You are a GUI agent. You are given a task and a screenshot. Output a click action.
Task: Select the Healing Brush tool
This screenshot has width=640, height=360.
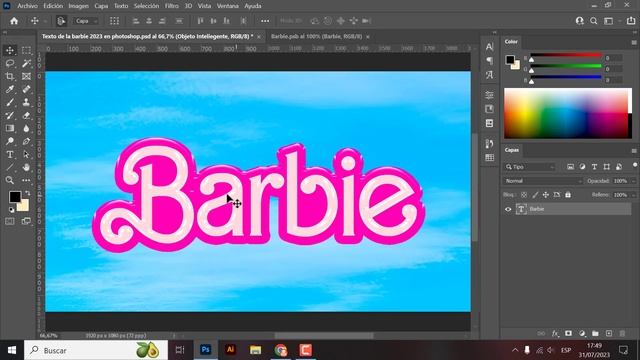[x=26, y=89]
